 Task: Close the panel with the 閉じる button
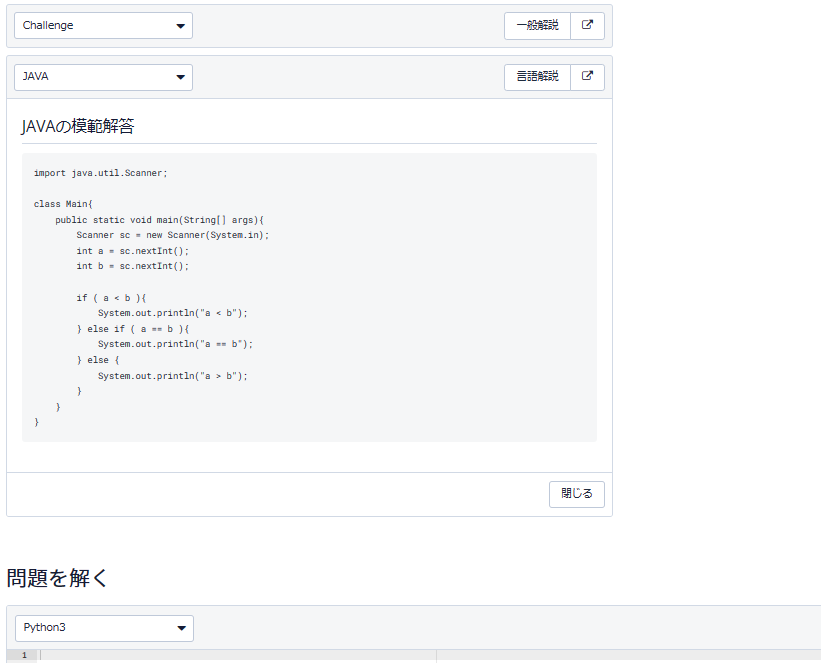[576, 494]
